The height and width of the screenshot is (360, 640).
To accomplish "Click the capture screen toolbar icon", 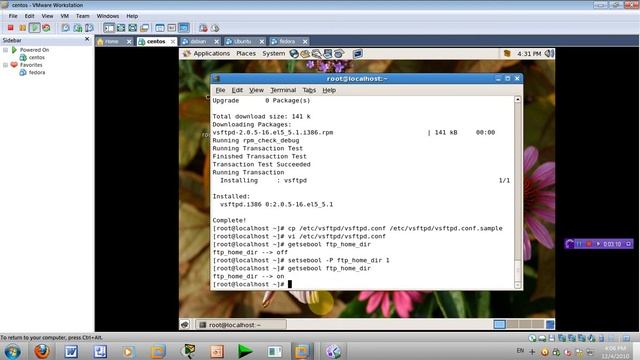I will 203,28.
